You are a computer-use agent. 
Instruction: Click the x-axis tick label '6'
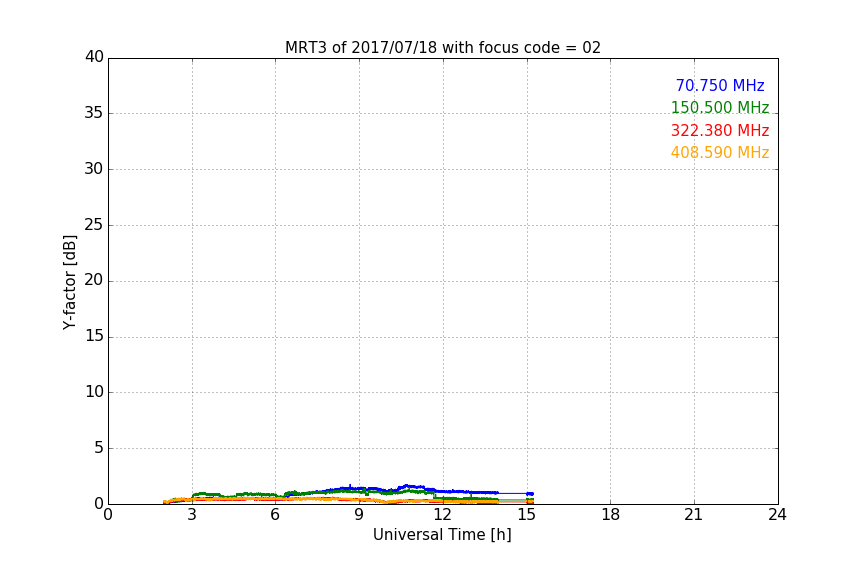click(x=276, y=515)
